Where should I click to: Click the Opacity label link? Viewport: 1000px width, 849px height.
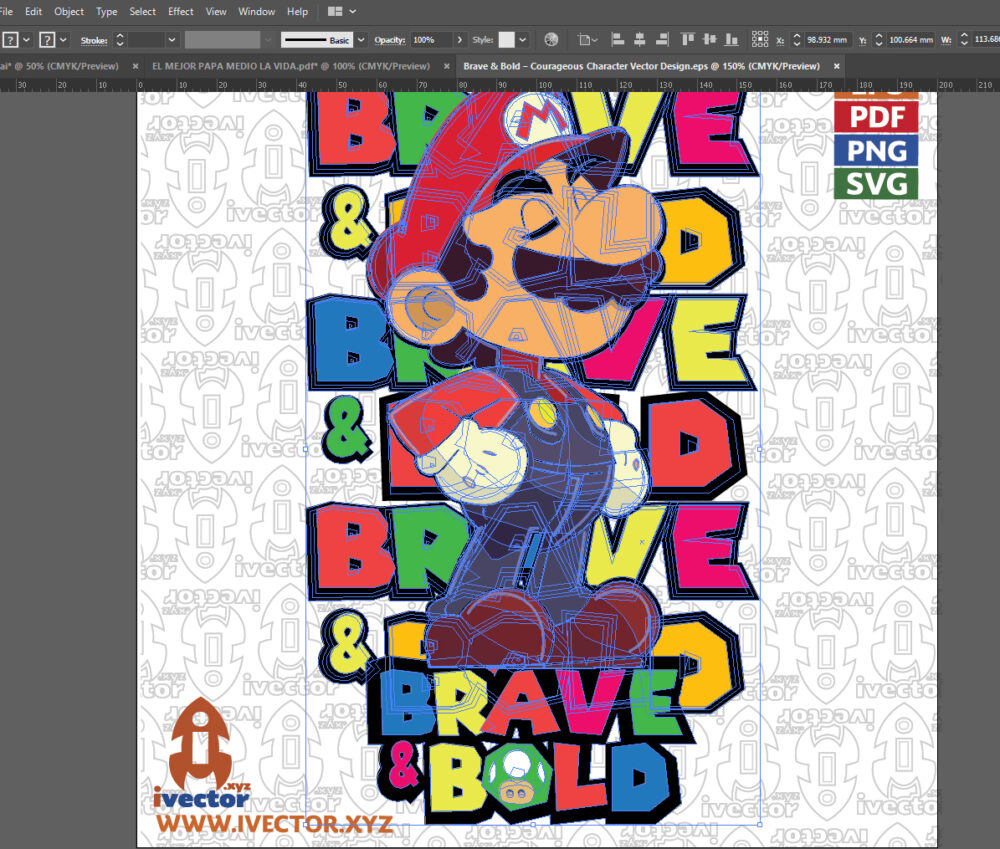390,40
